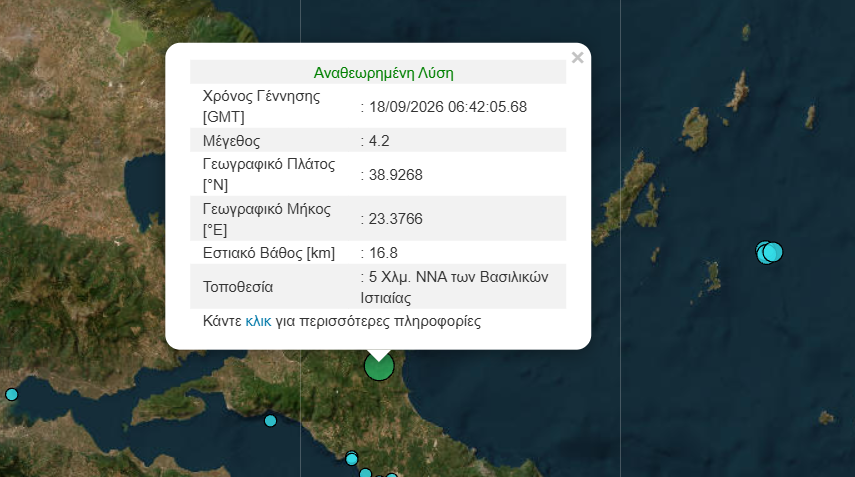Click the location text Βασιλικών Ιστιαίας
Viewport: 855px width, 477px height.
pos(454,287)
